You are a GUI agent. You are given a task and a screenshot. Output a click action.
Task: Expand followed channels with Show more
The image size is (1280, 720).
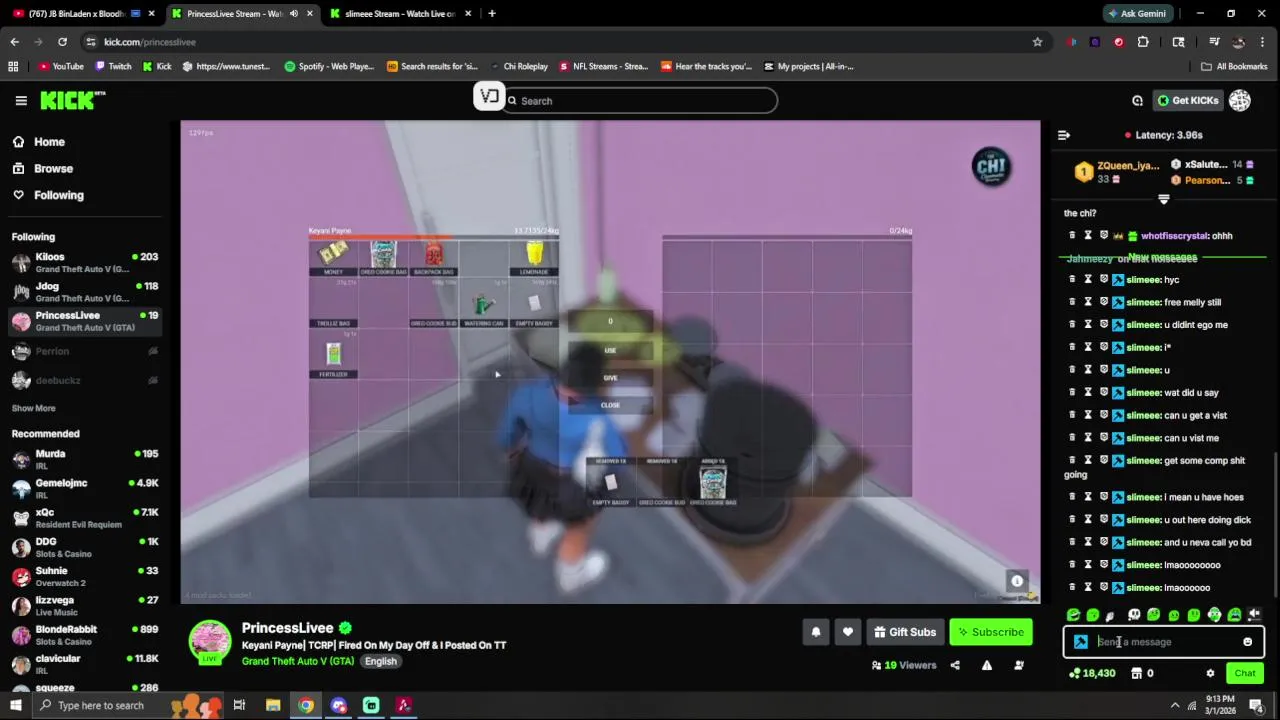tap(33, 408)
